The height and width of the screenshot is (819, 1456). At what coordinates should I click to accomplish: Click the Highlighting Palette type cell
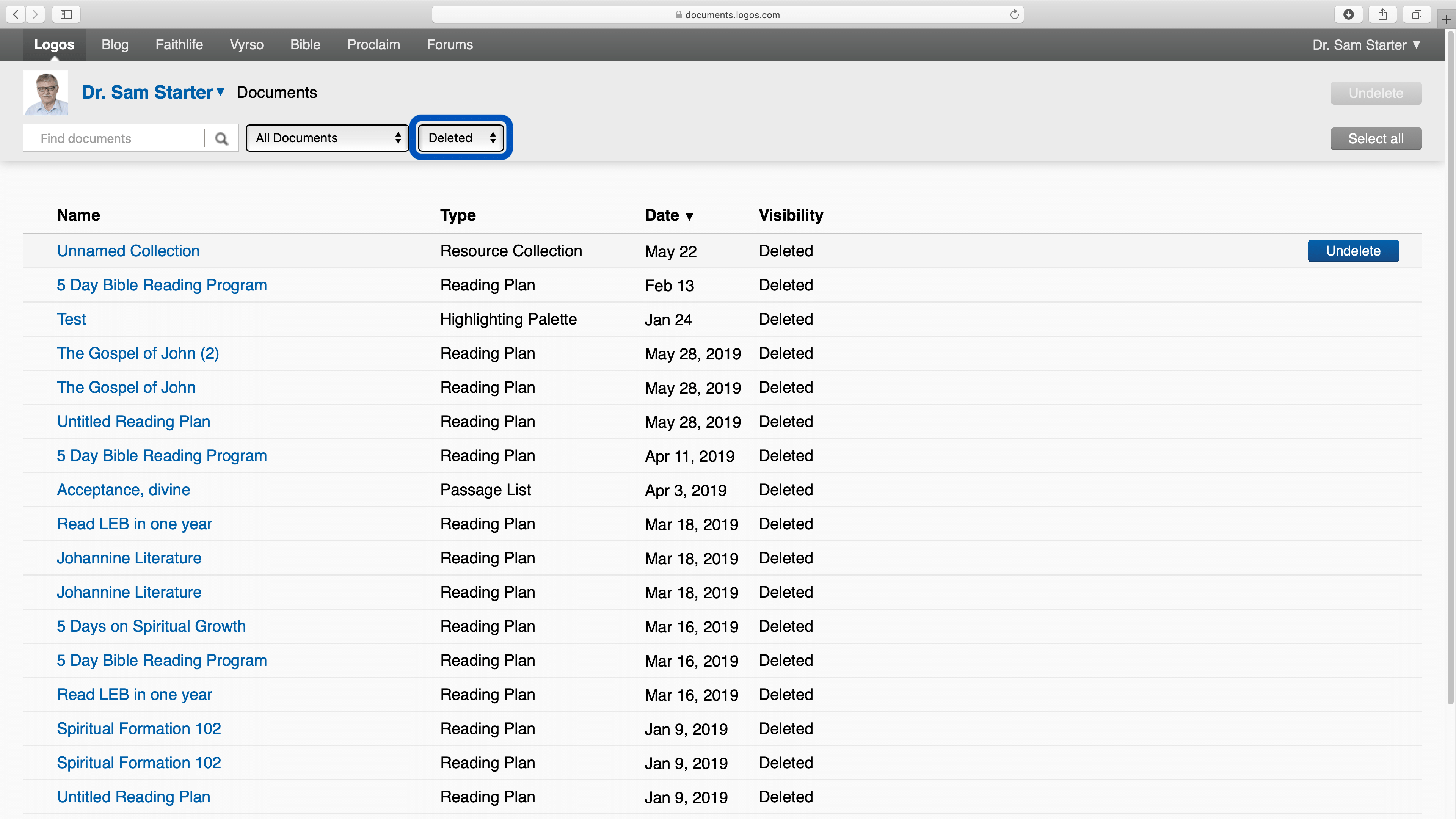coord(508,319)
